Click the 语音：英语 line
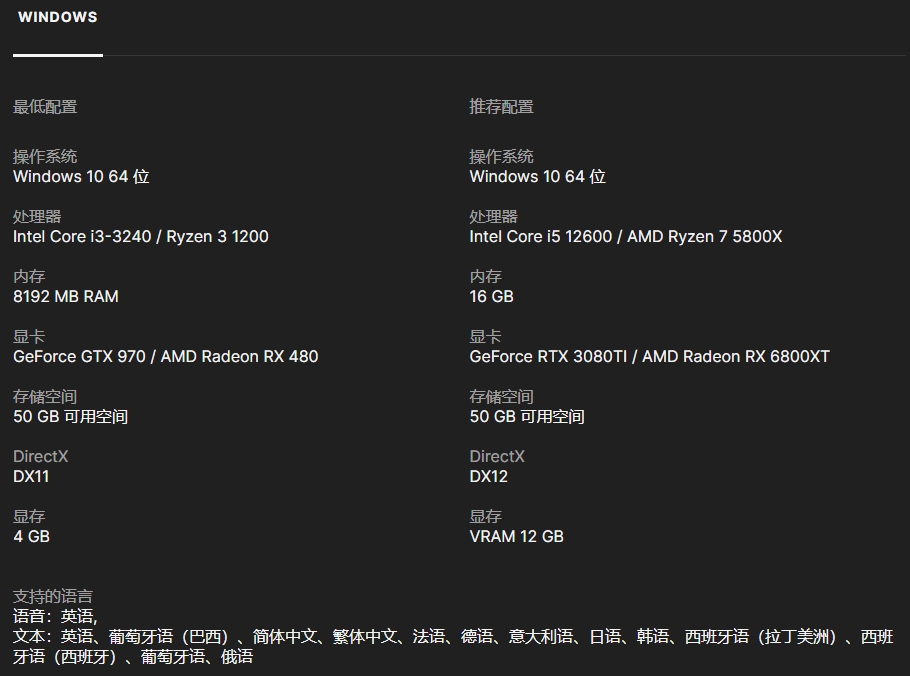Image resolution: width=910 pixels, height=676 pixels. click(55, 616)
